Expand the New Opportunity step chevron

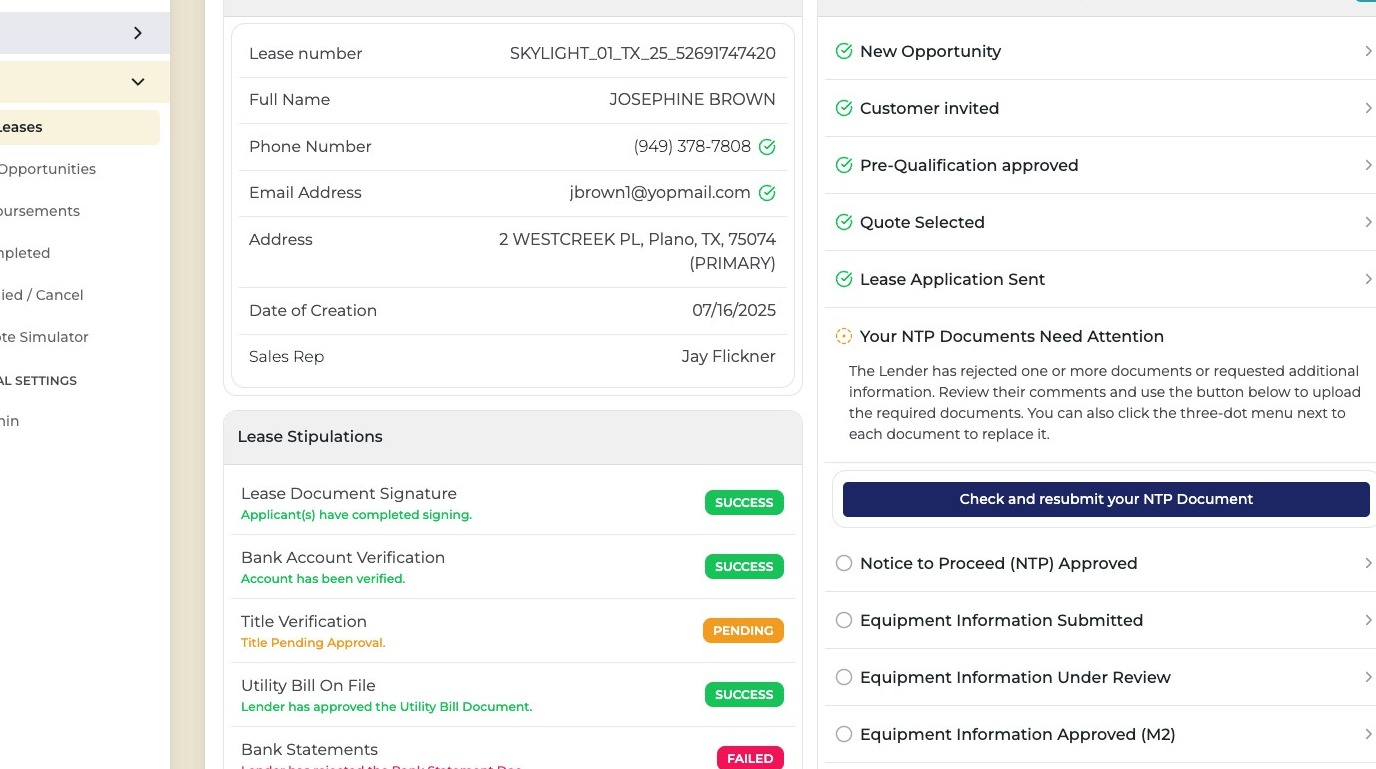[x=1368, y=51]
